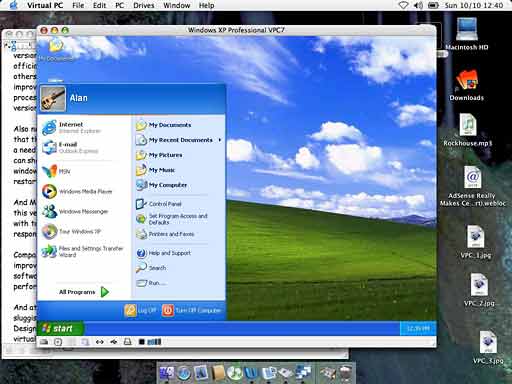This screenshot has width=512, height=384.
Task: Open the File menu
Action: [78, 5]
